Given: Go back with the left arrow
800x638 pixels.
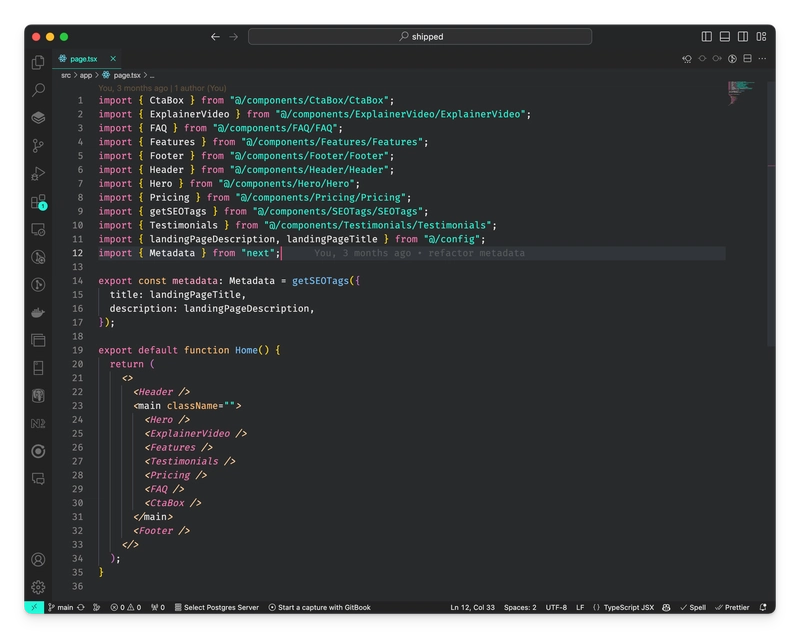Looking at the screenshot, I should click(215, 37).
